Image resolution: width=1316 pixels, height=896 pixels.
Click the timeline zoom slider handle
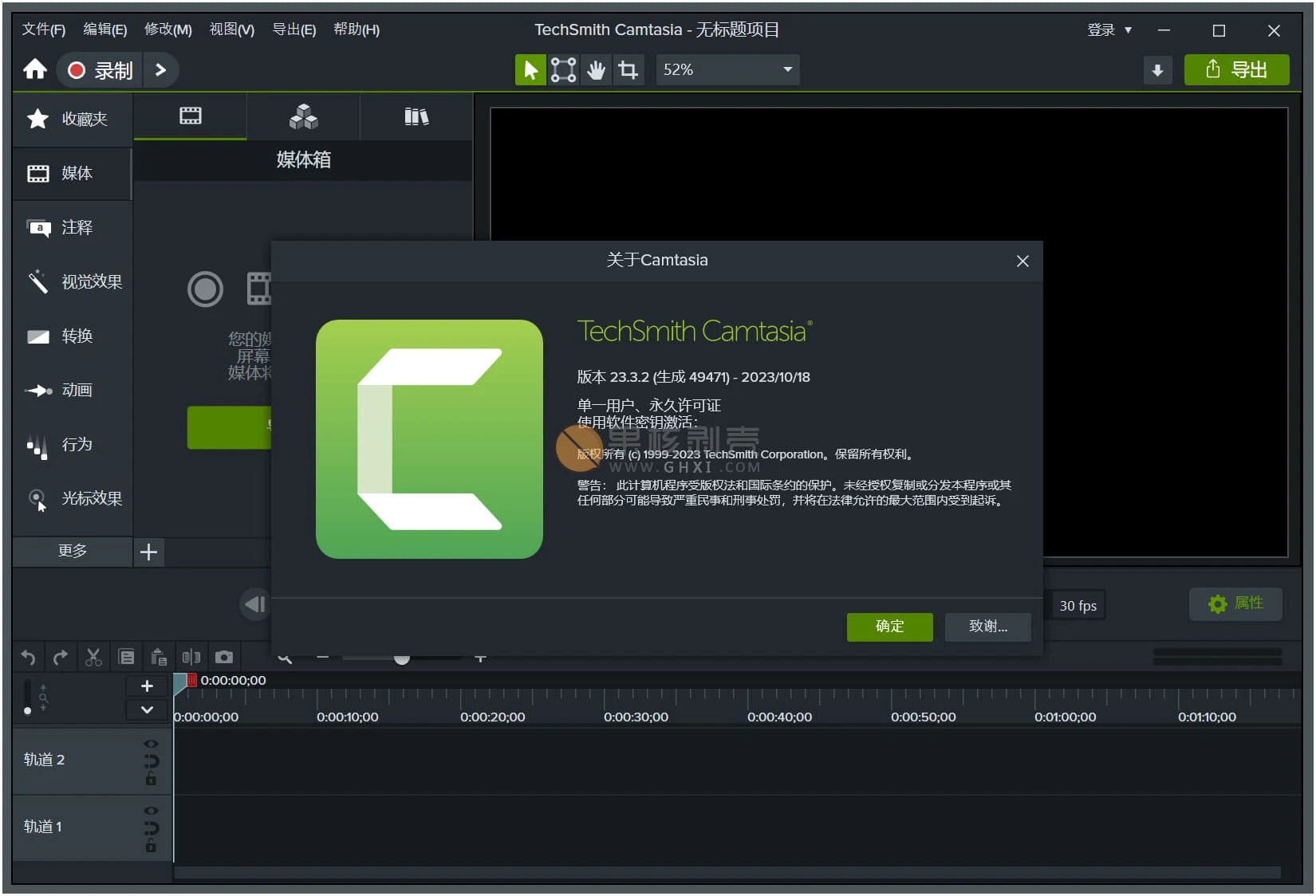pyautogui.click(x=402, y=657)
